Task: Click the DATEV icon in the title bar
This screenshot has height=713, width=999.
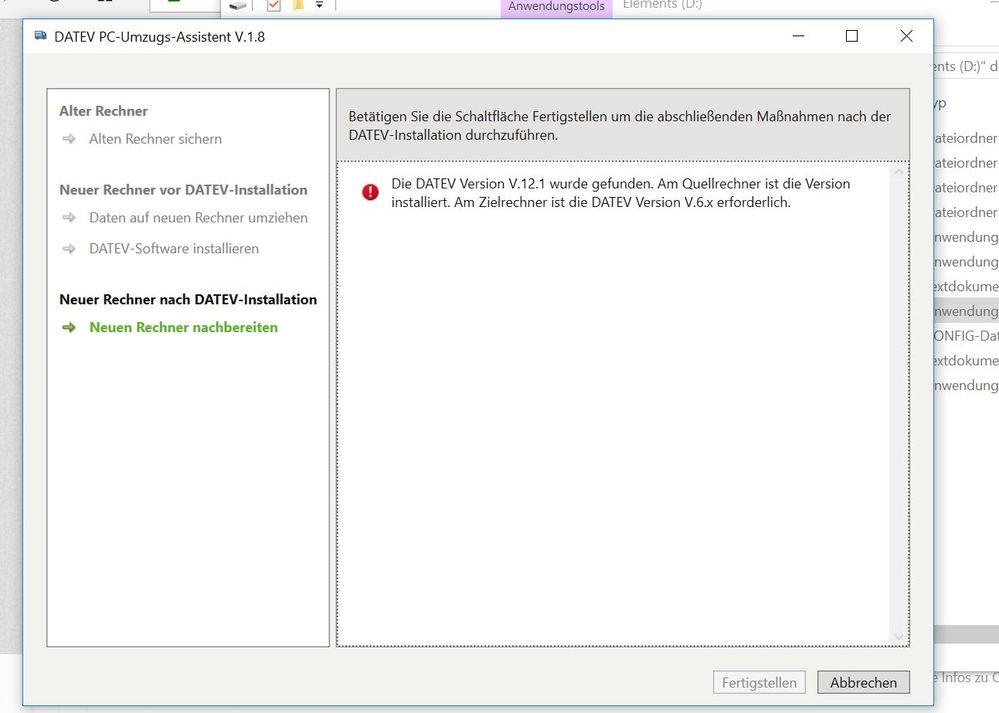Action: point(40,35)
